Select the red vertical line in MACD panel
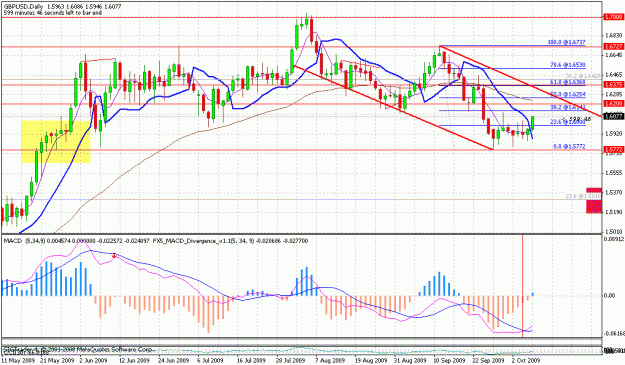The height and width of the screenshot is (365, 625). pos(523,286)
